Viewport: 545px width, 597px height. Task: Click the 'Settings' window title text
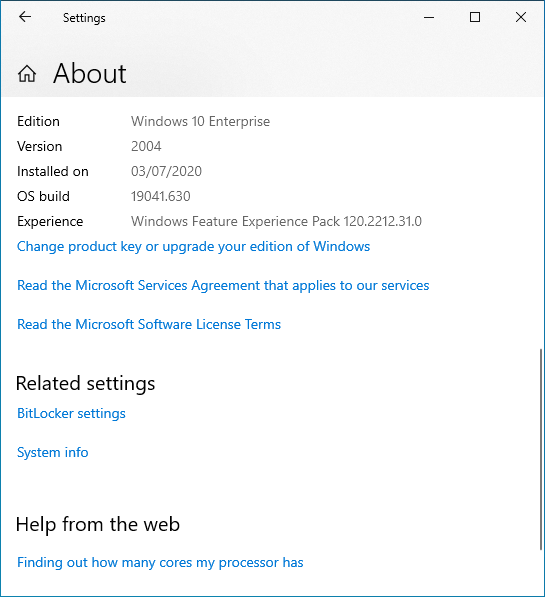coord(84,18)
